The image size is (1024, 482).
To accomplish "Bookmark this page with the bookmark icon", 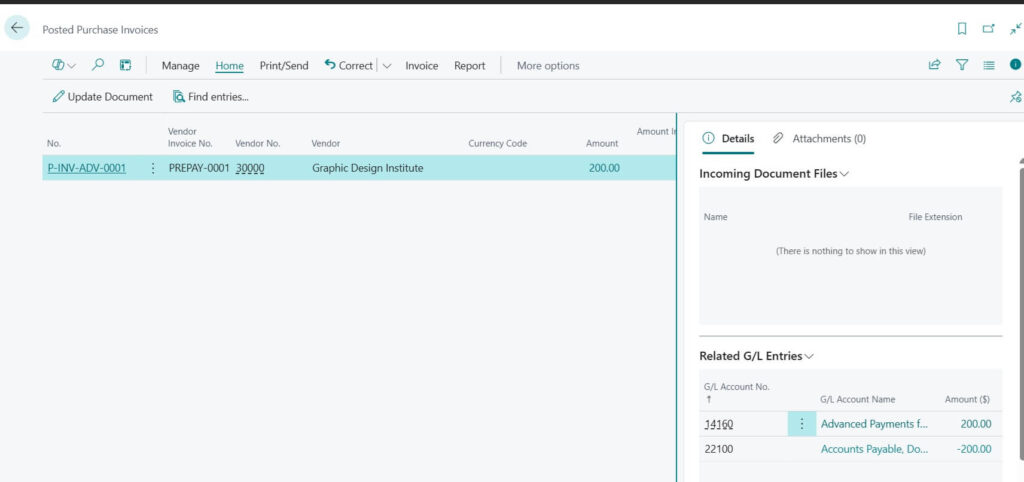I will [962, 29].
